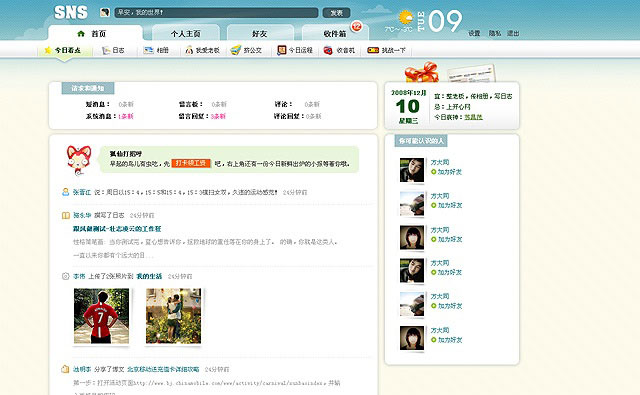Click the orange 打卡领工资 button
Screen dimensions: 640x395
[x=191, y=163]
